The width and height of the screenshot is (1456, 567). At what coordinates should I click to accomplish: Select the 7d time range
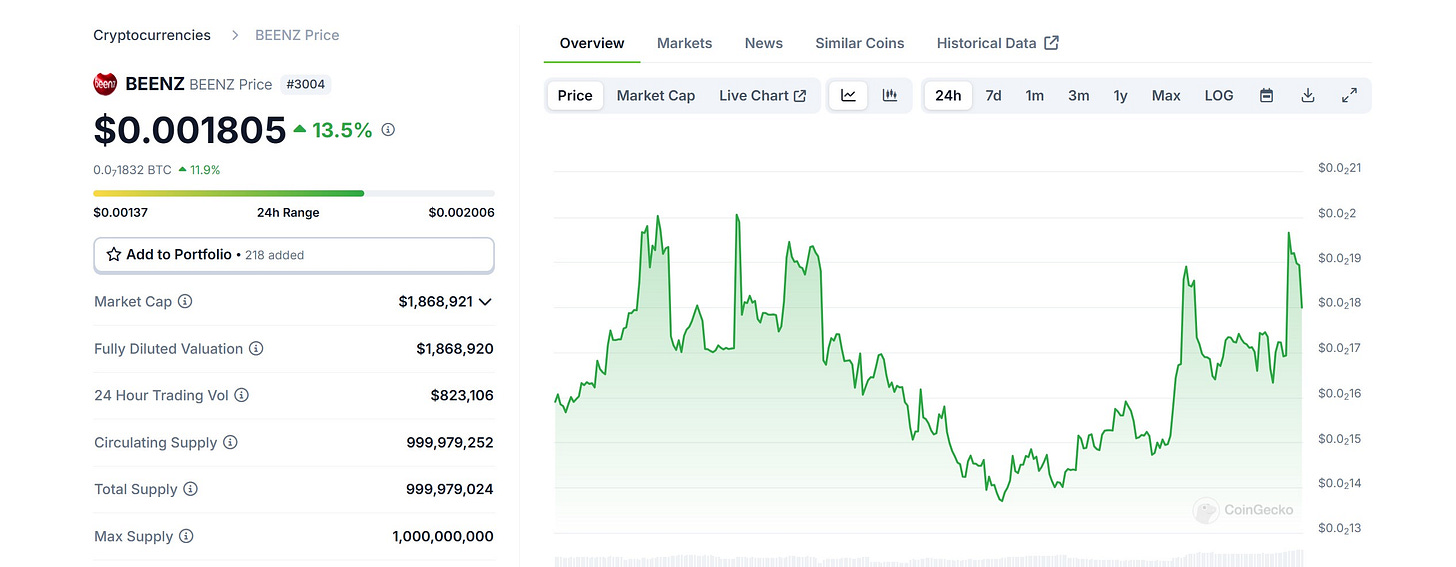[x=993, y=96]
